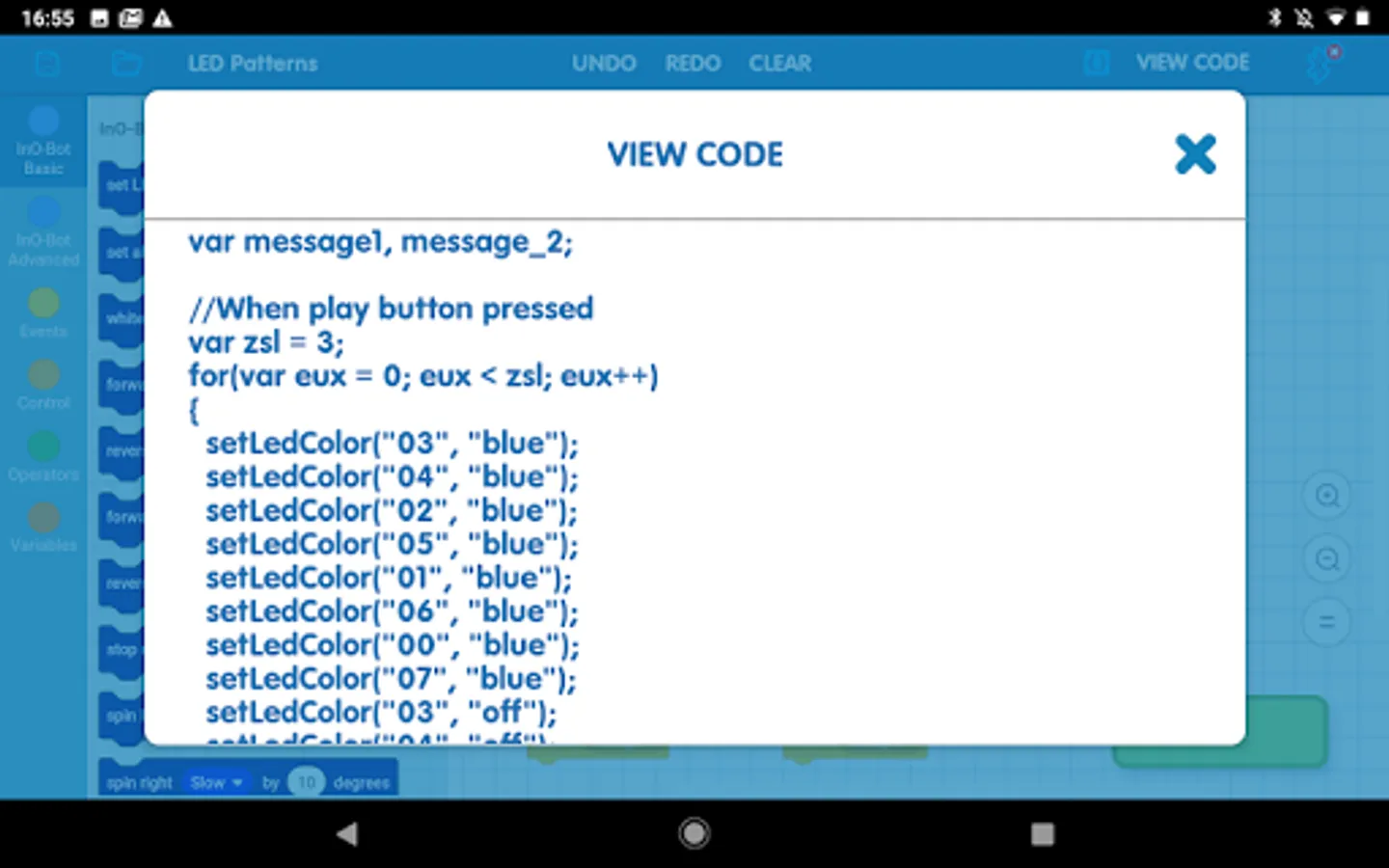The width and height of the screenshot is (1389, 868).
Task: Click UNDO in the top bar
Action: coord(604,63)
